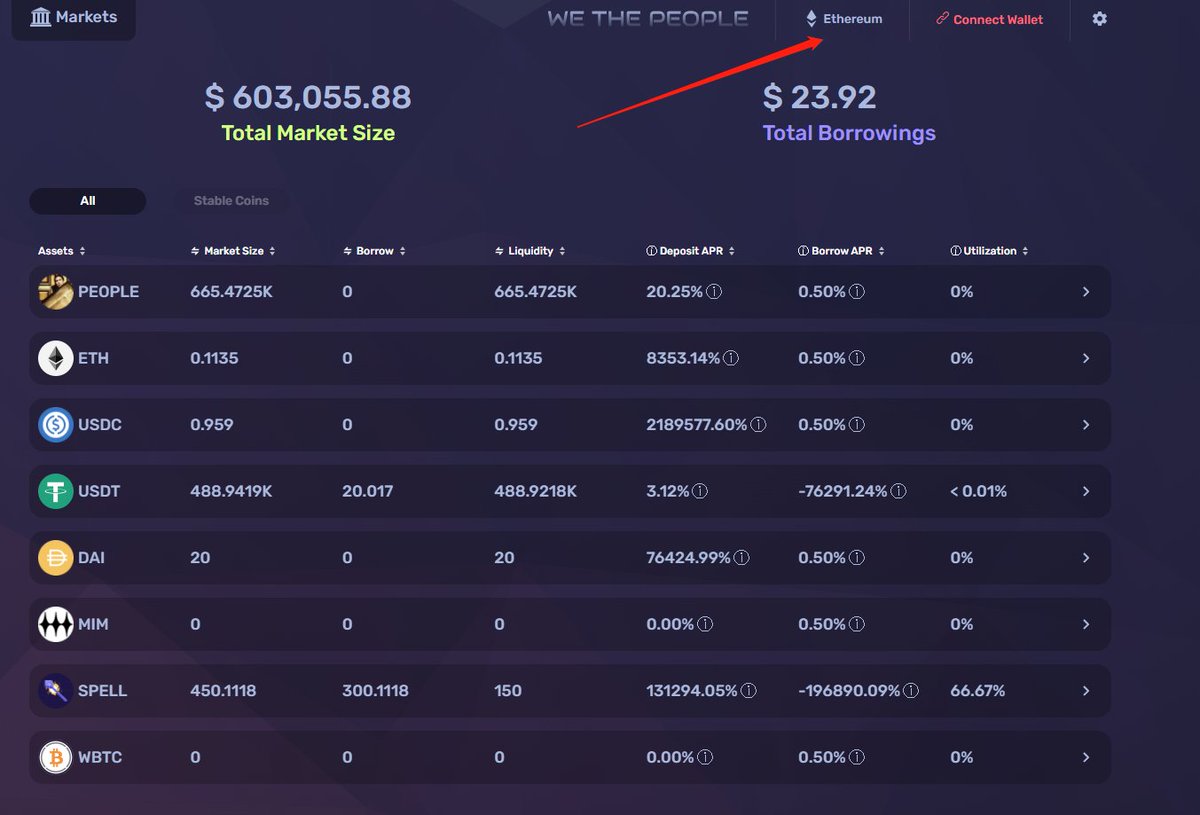Click PEOPLE market size 665.4725K

[x=232, y=292]
